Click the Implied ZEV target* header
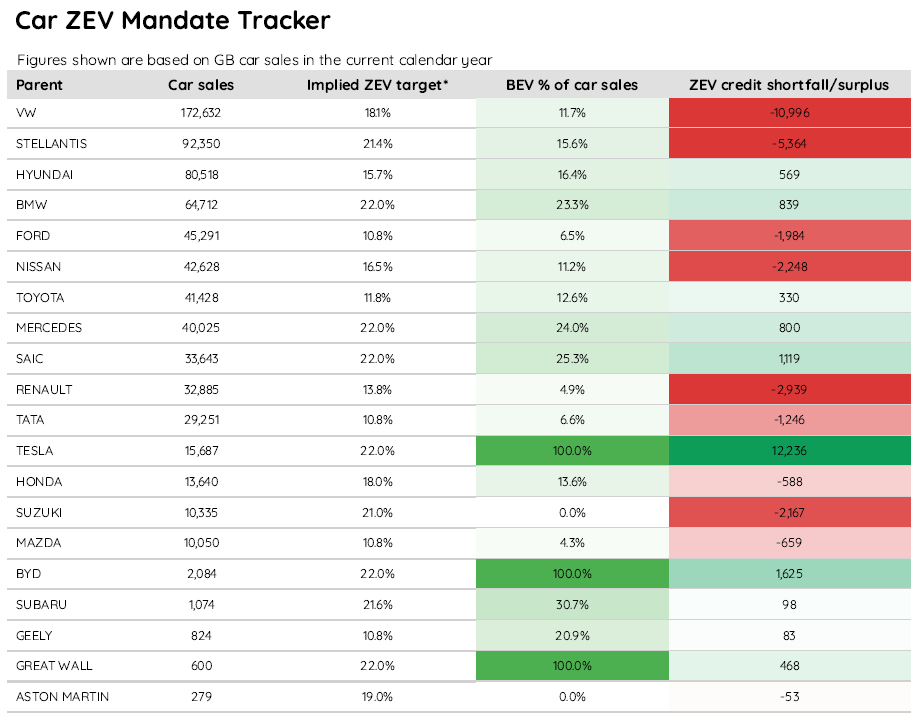 tap(377, 85)
